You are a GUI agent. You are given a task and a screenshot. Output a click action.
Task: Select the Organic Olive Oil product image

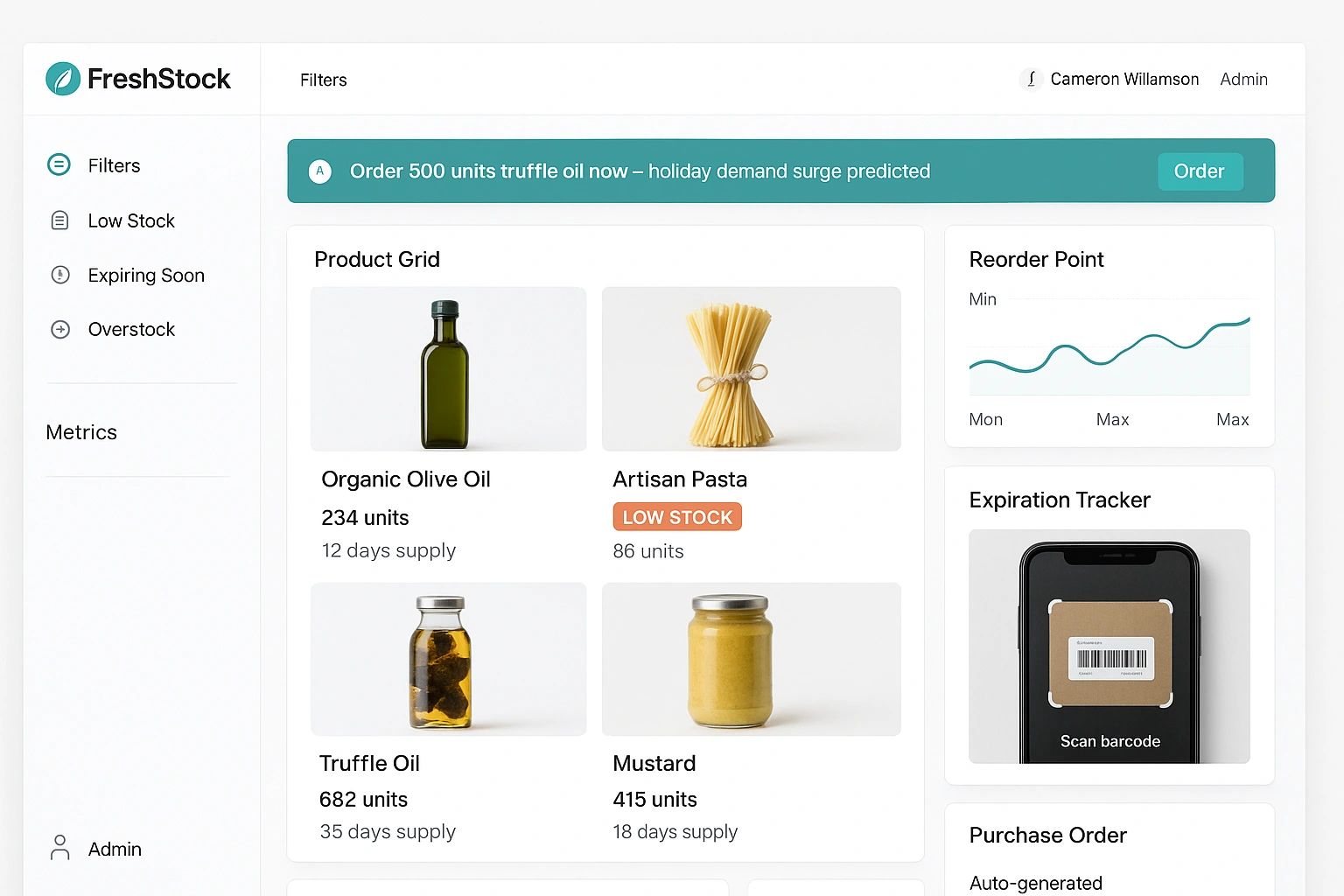click(x=448, y=369)
